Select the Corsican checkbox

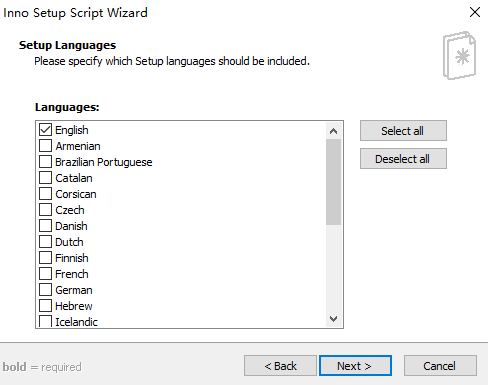point(45,194)
